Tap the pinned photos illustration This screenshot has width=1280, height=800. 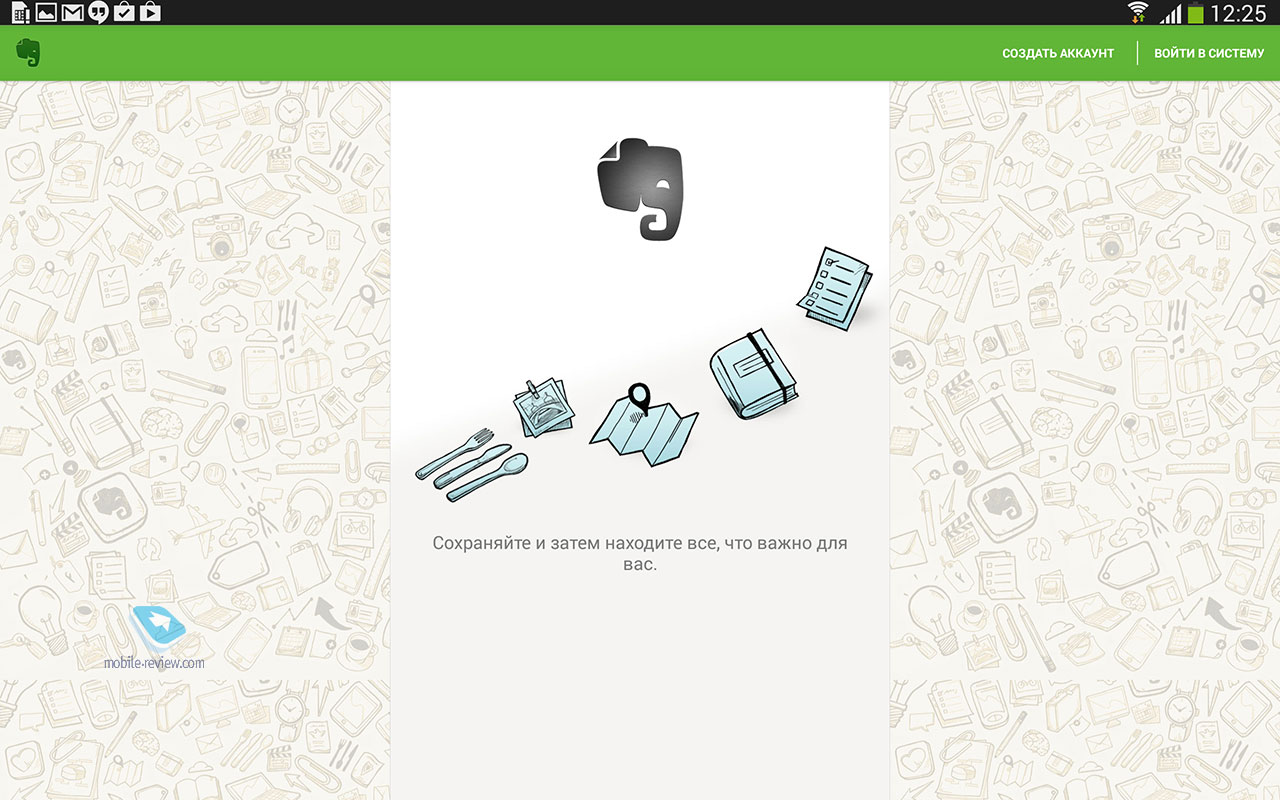pyautogui.click(x=543, y=406)
